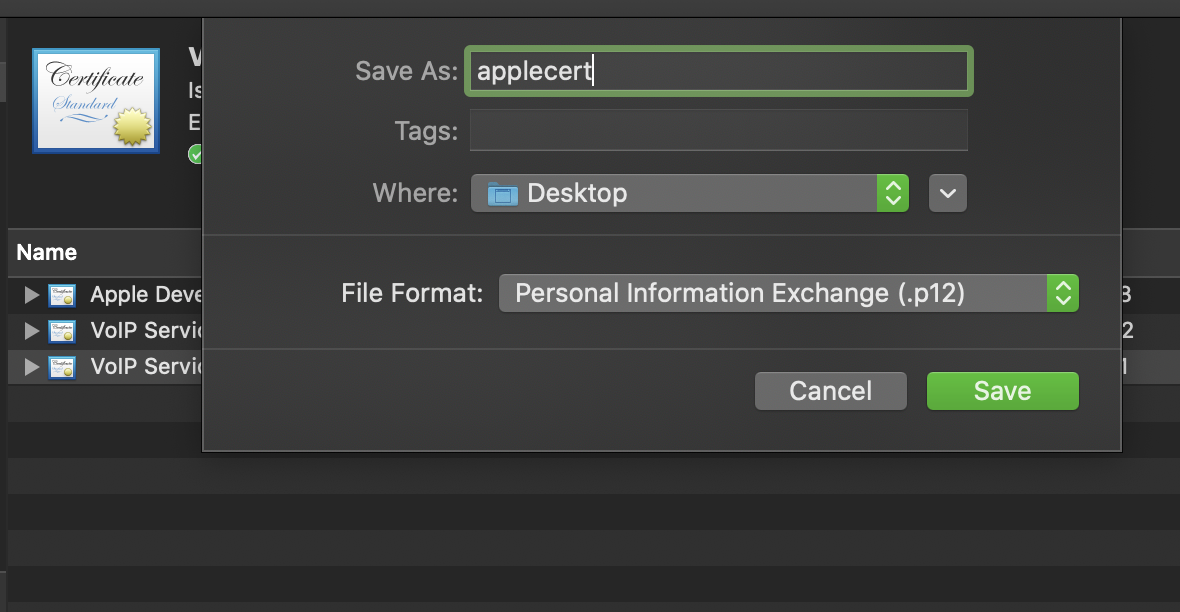Viewport: 1180px width, 612px height.
Task: Click the certificate icon on the first VoIP Service row
Action: click(x=62, y=330)
